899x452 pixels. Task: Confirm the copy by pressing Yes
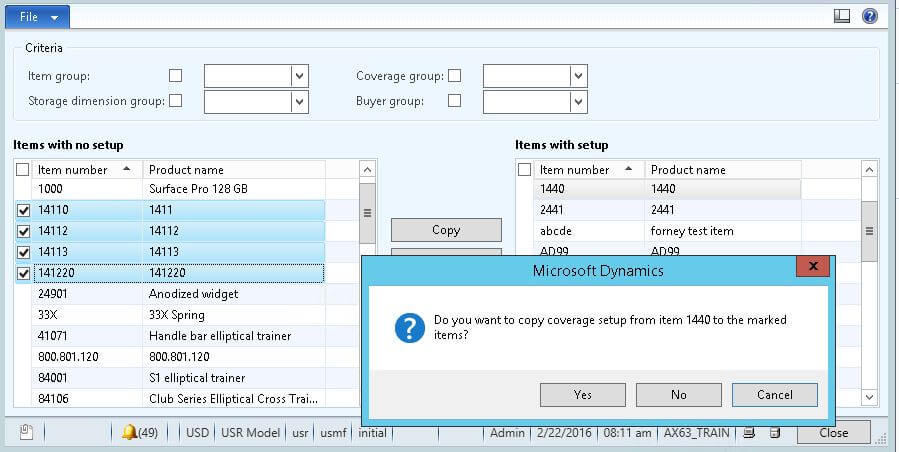coord(582,395)
